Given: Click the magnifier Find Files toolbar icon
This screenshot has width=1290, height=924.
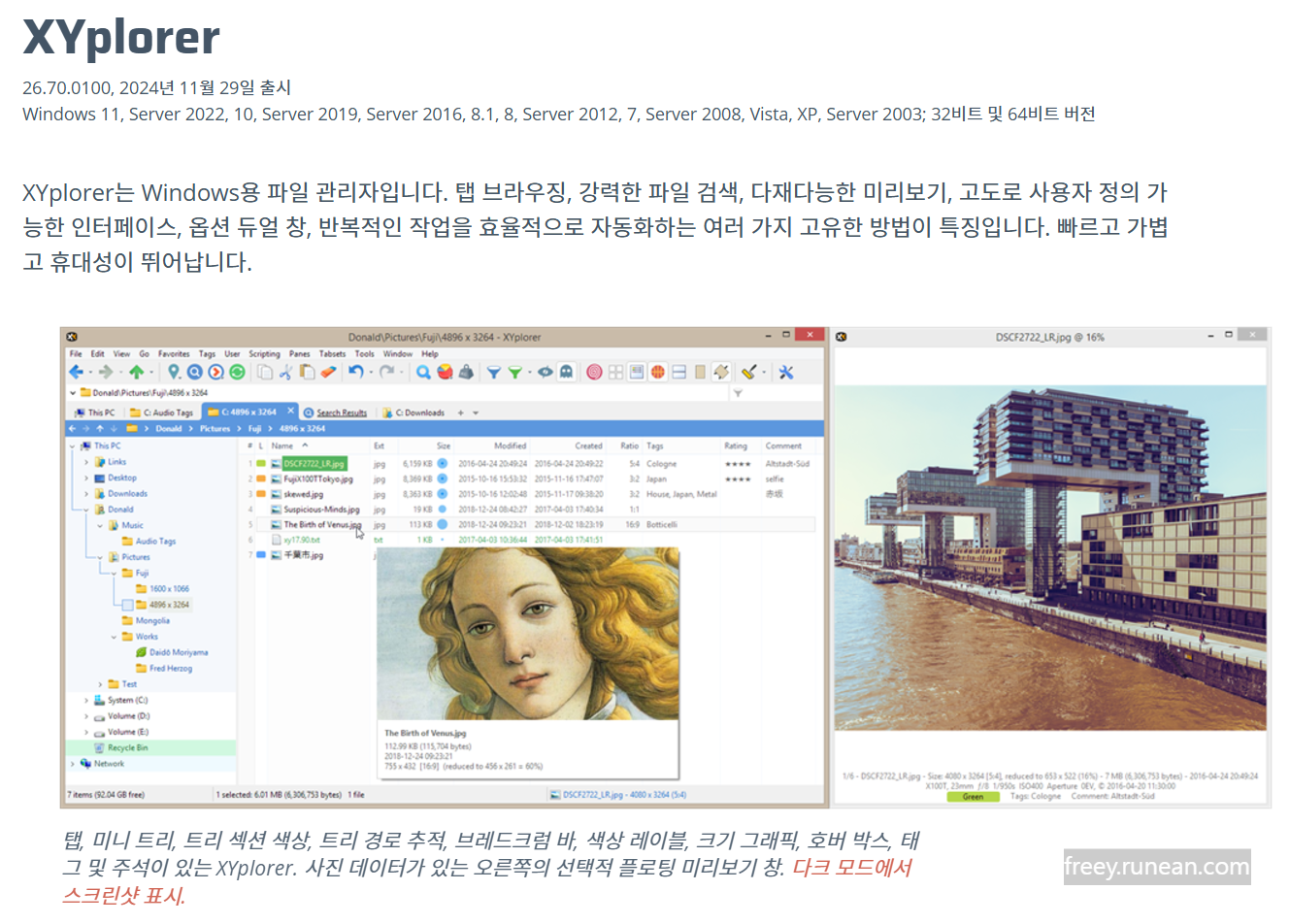Looking at the screenshot, I should tap(423, 373).
